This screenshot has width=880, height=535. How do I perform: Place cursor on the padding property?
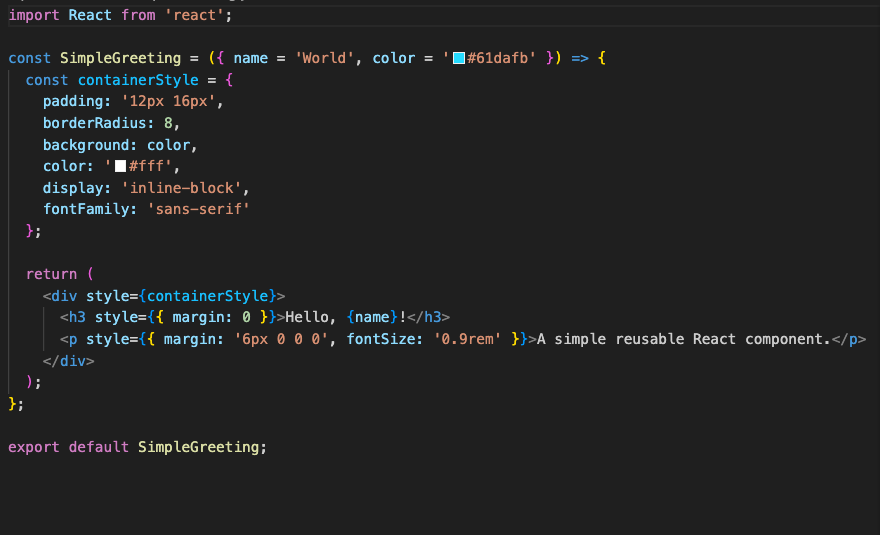tap(73, 102)
